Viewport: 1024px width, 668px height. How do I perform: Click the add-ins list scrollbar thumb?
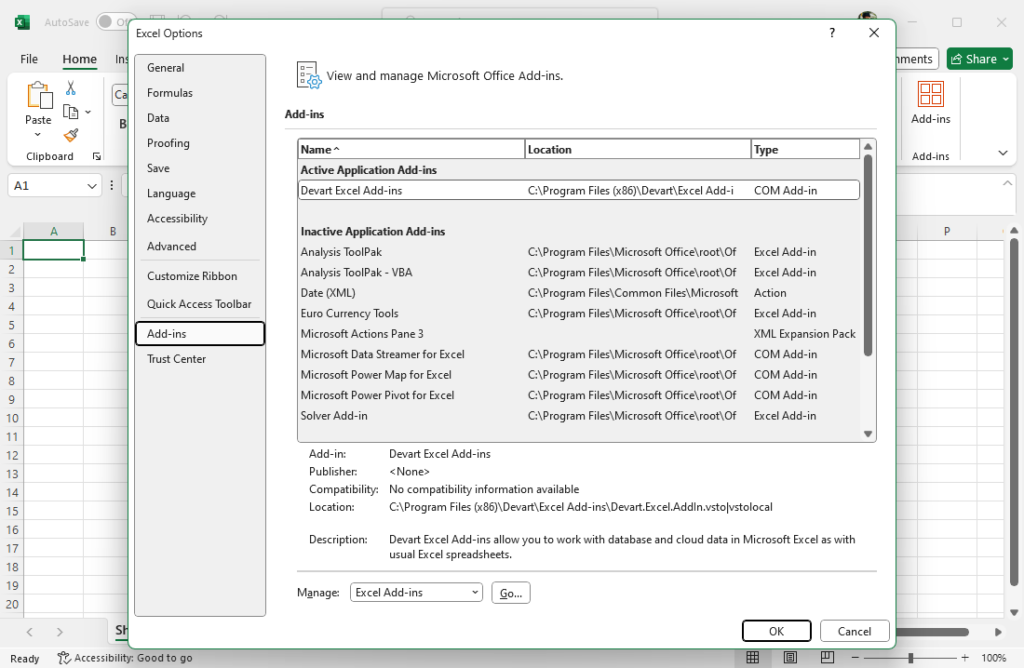868,255
